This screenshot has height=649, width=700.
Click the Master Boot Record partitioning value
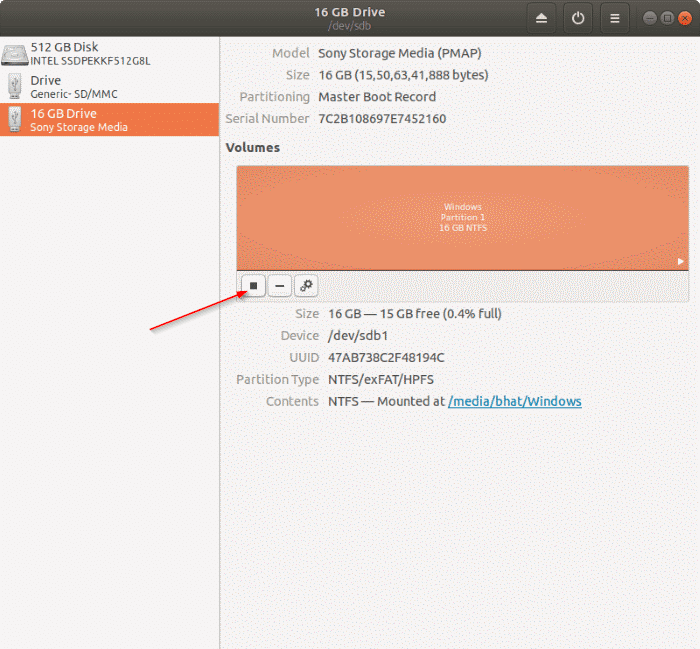pyautogui.click(x=377, y=97)
